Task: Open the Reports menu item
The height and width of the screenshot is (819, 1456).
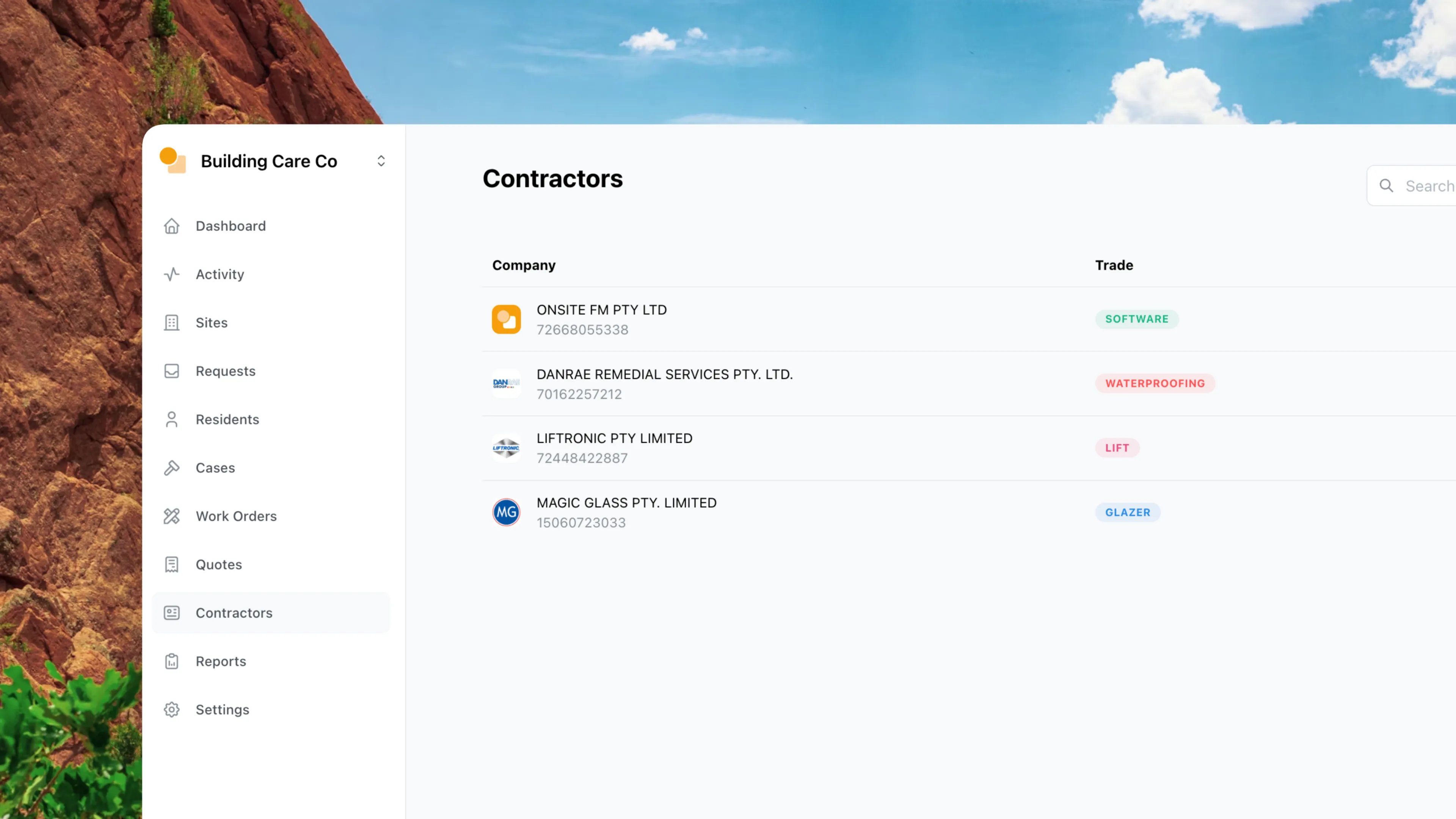Action: tap(220, 661)
